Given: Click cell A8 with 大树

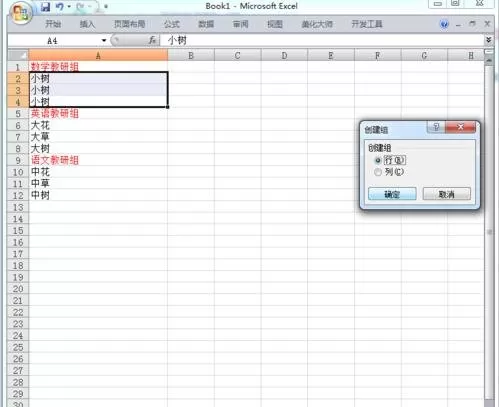Looking at the screenshot, I should tap(98, 149).
